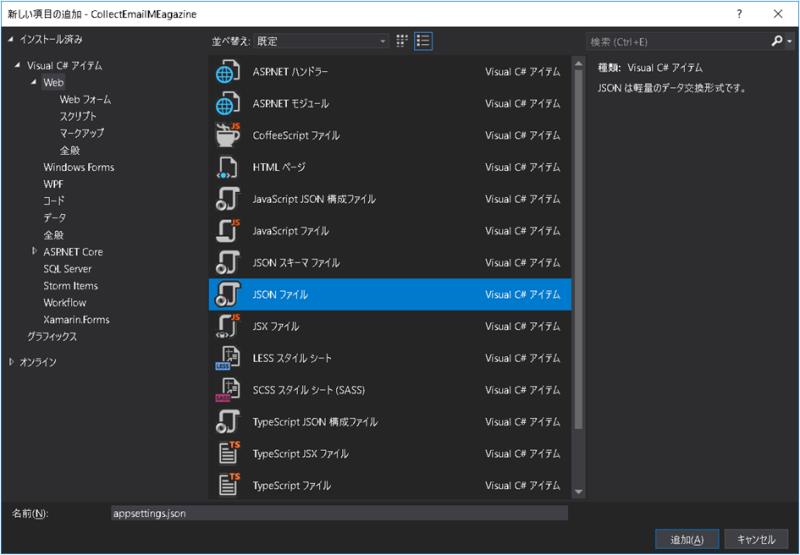
Task: Click the 検索 (Ctrl+E) search box
Action: tap(678, 42)
